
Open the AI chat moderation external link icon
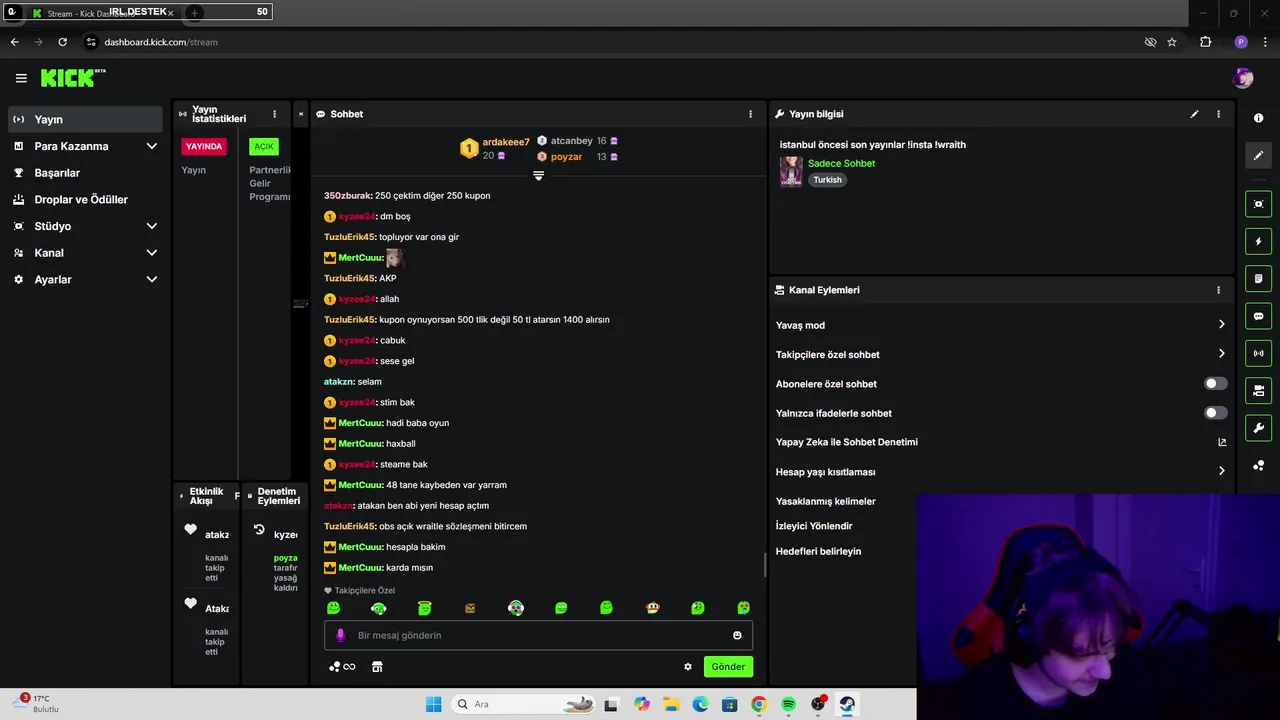click(x=1222, y=442)
